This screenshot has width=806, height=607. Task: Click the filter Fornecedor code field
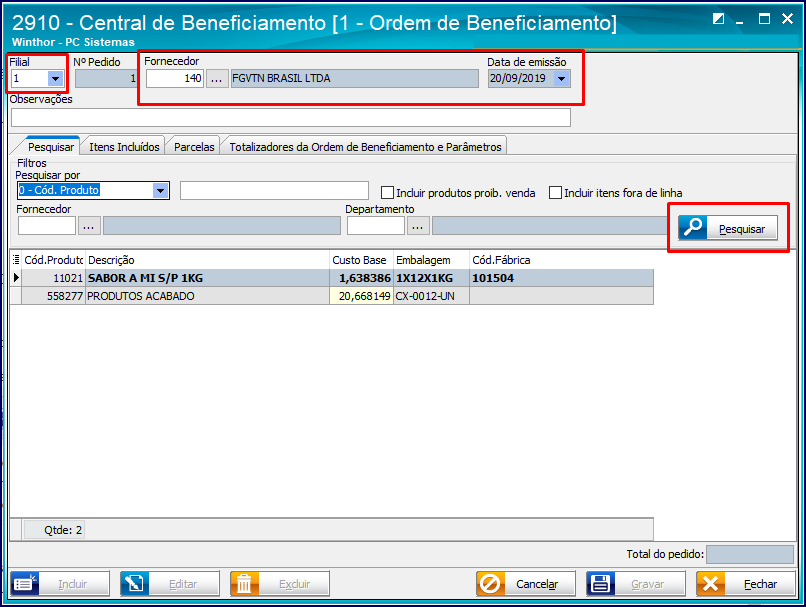coord(47,226)
